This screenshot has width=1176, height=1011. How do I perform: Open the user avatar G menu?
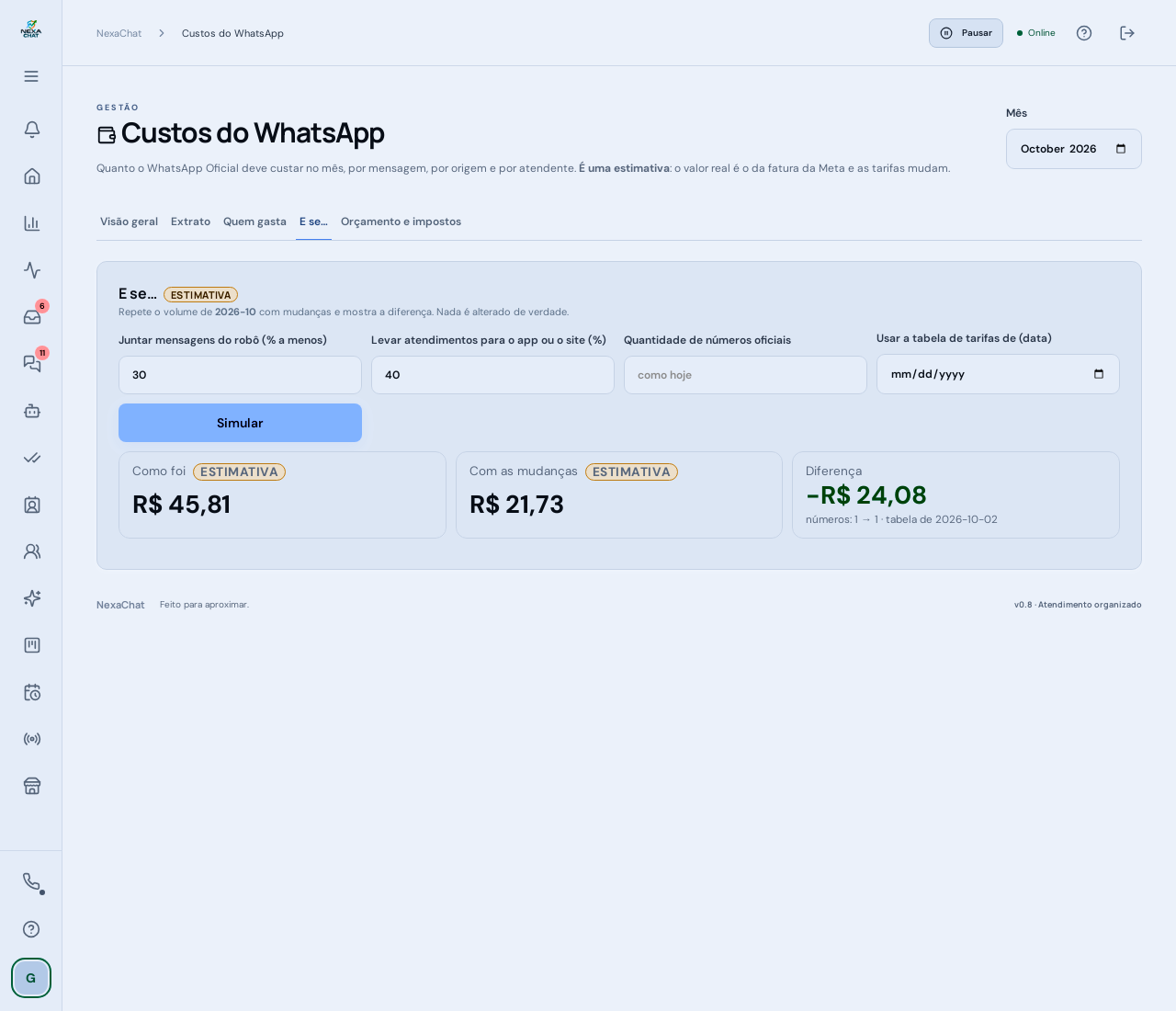tap(31, 978)
